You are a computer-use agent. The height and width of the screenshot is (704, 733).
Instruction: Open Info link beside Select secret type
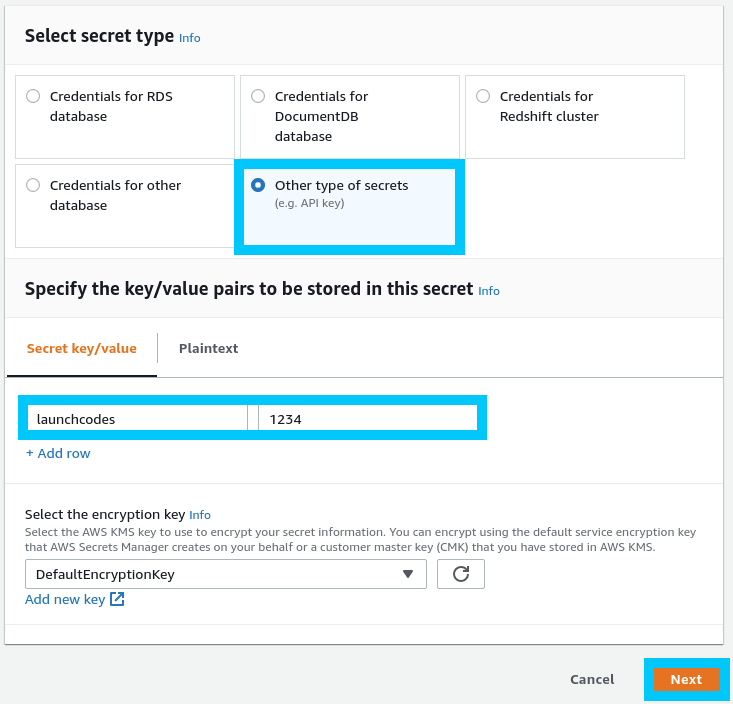[189, 38]
